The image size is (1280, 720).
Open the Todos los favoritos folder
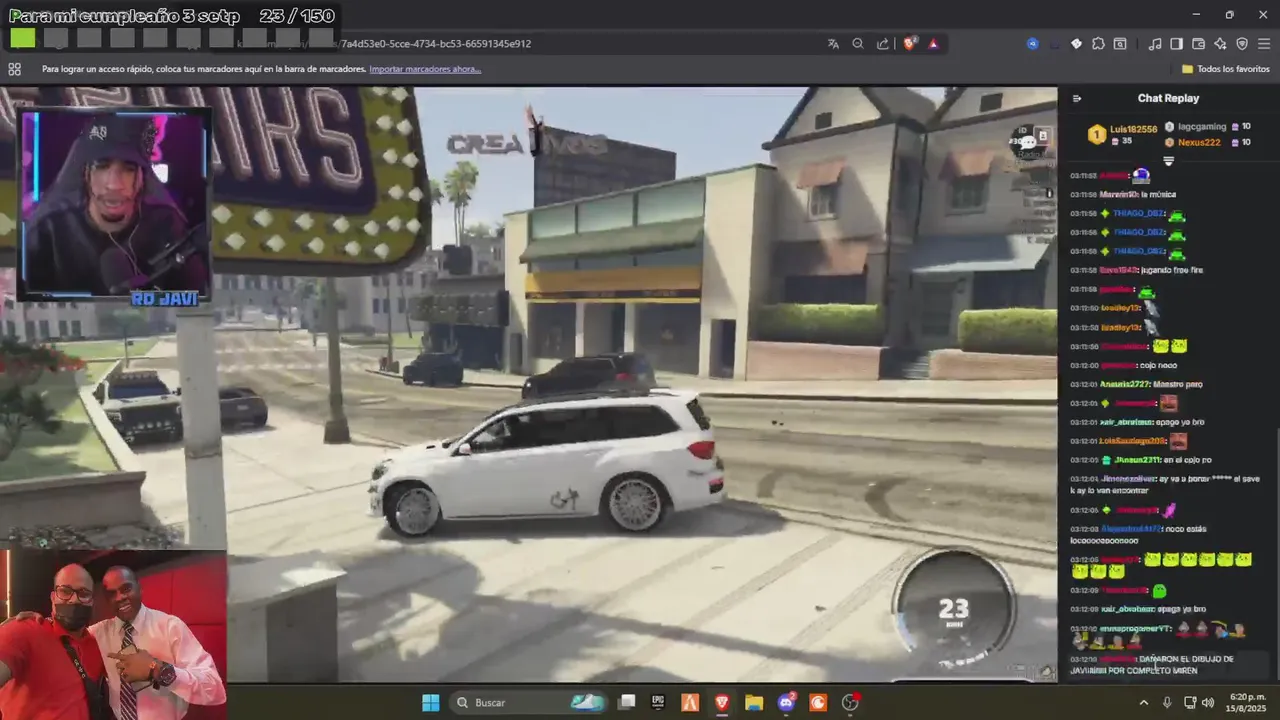[x=1226, y=69]
